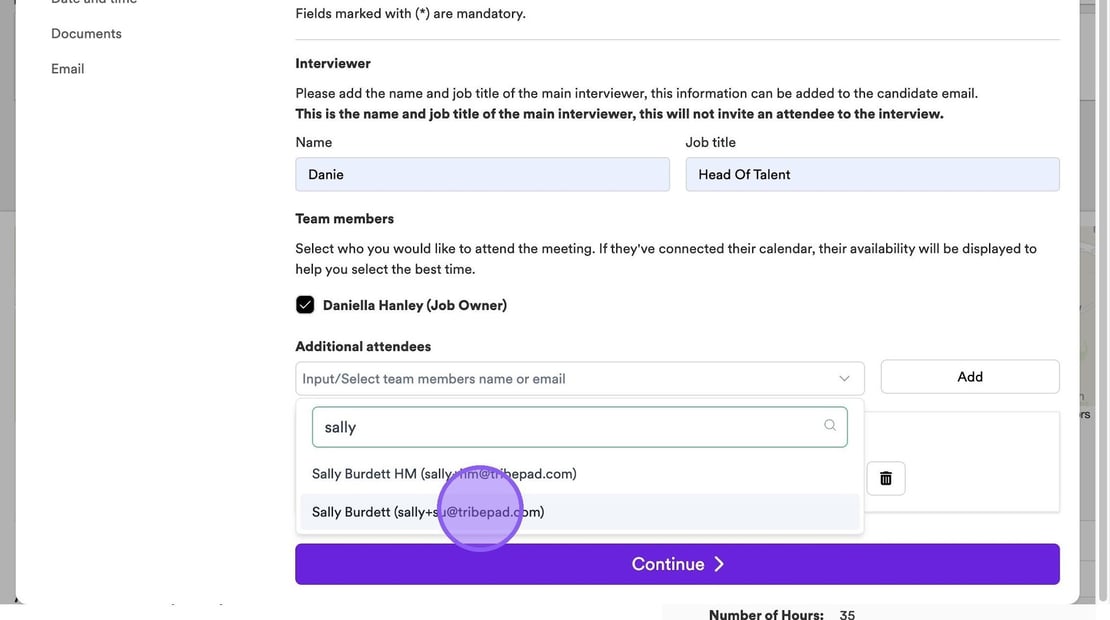
Task: Click the 'Head Of Talent' job title field
Action: (872, 174)
